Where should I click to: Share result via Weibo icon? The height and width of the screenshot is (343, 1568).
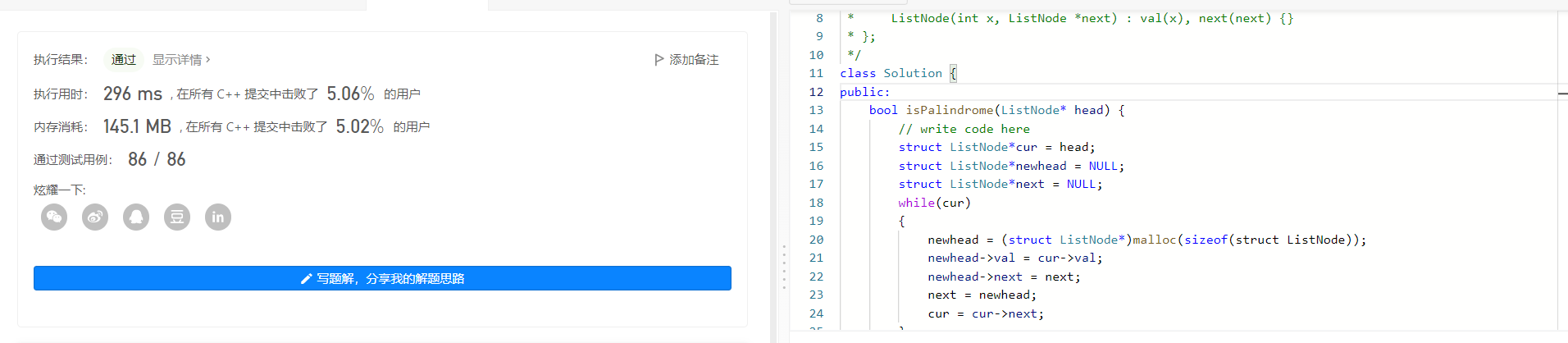[95, 217]
